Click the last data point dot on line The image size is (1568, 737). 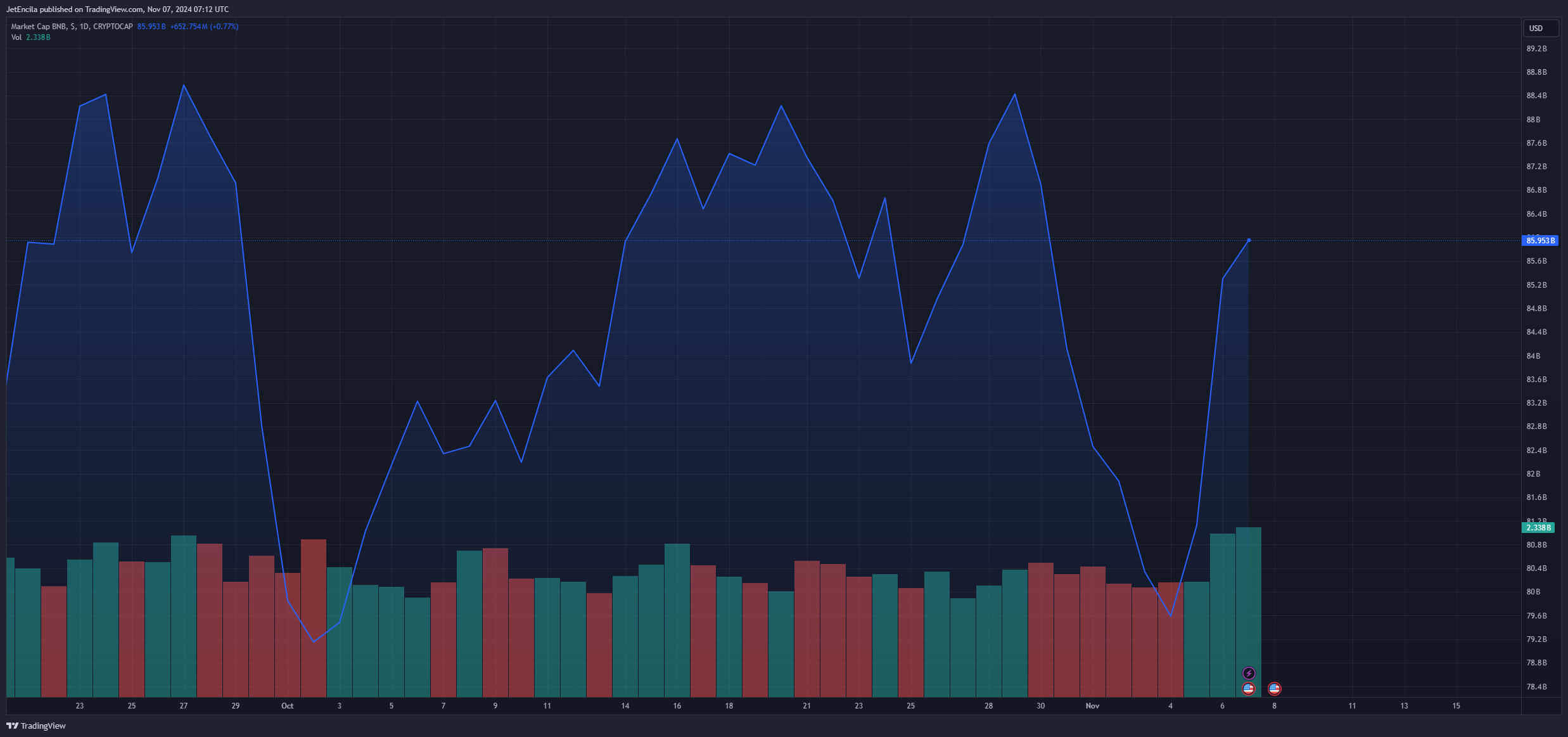1249,240
